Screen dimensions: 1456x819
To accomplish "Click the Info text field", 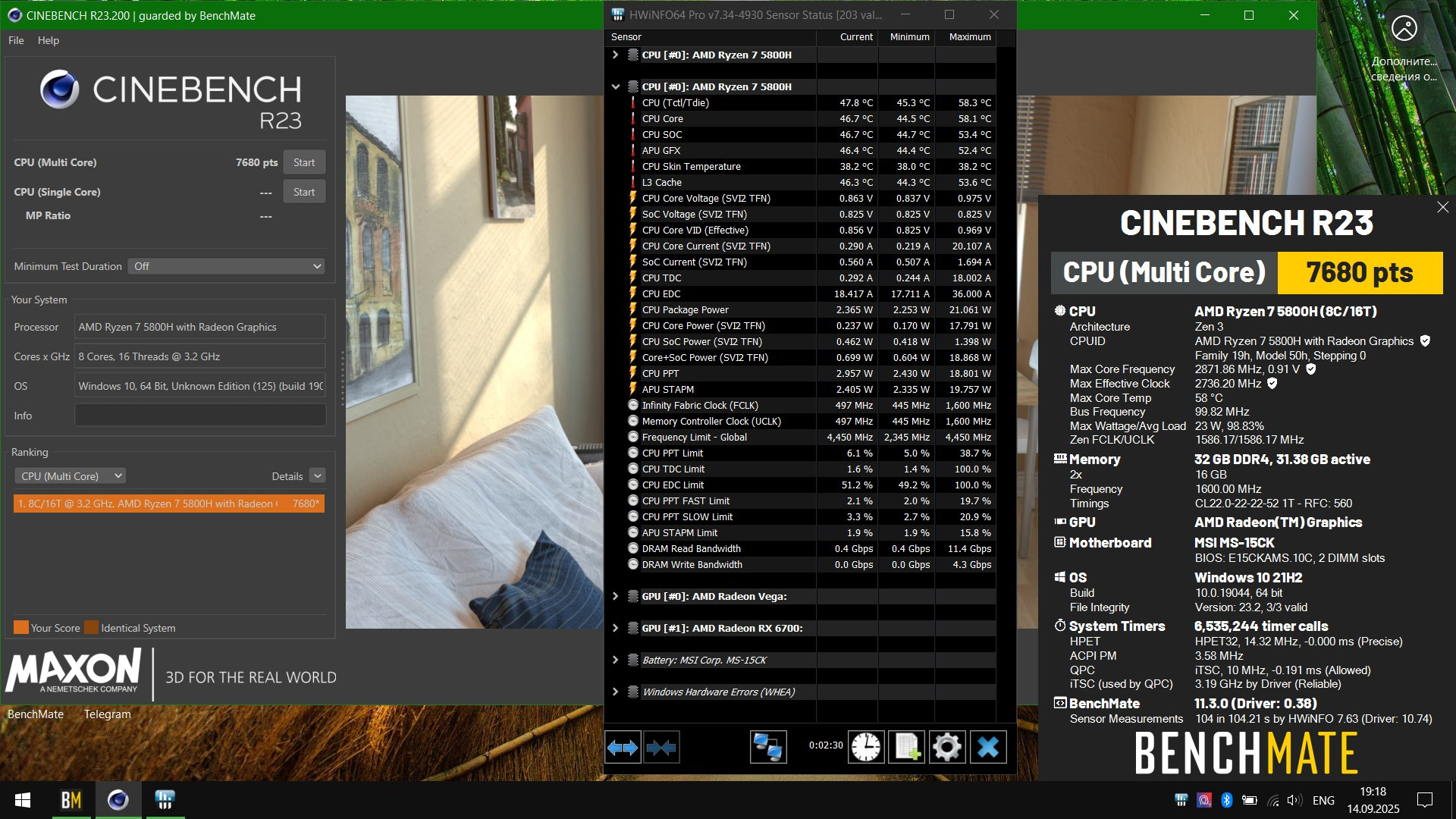I will [x=200, y=416].
